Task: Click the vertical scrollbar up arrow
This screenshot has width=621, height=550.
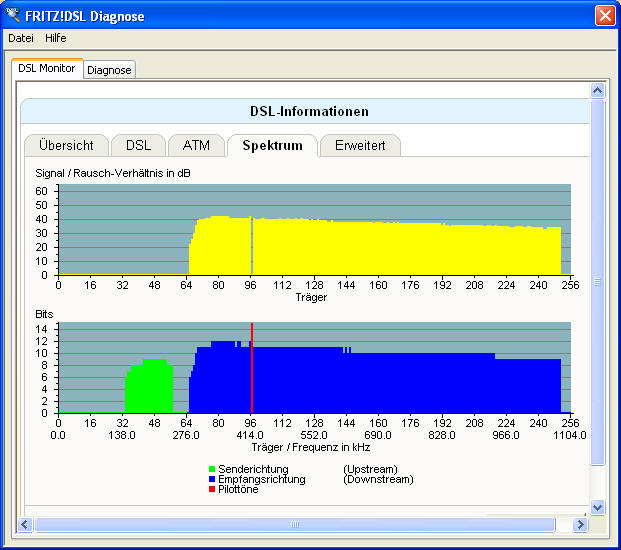Action: [597, 91]
